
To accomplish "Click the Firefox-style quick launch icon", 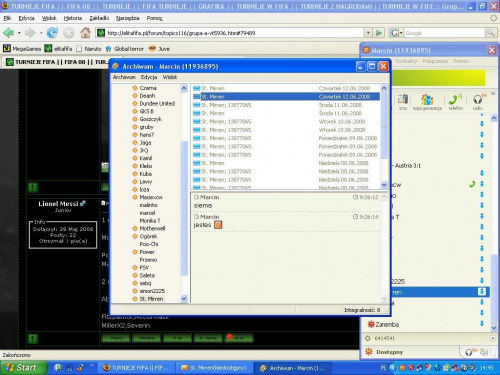I will pos(80,368).
